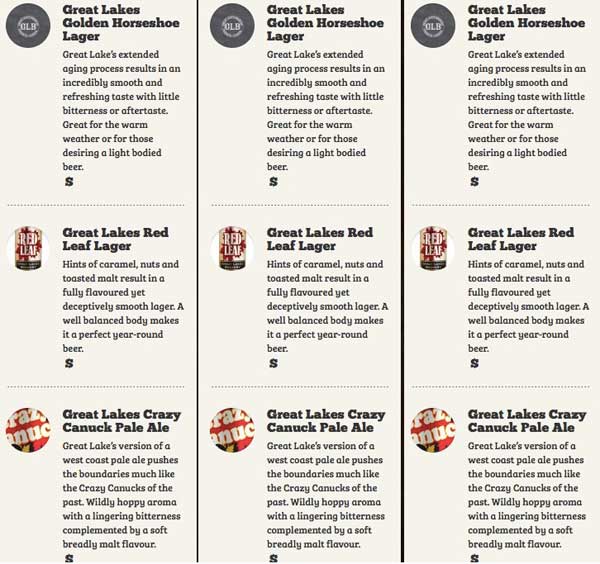Click the dollar sign under left-column Red Leaf Lager

point(69,363)
